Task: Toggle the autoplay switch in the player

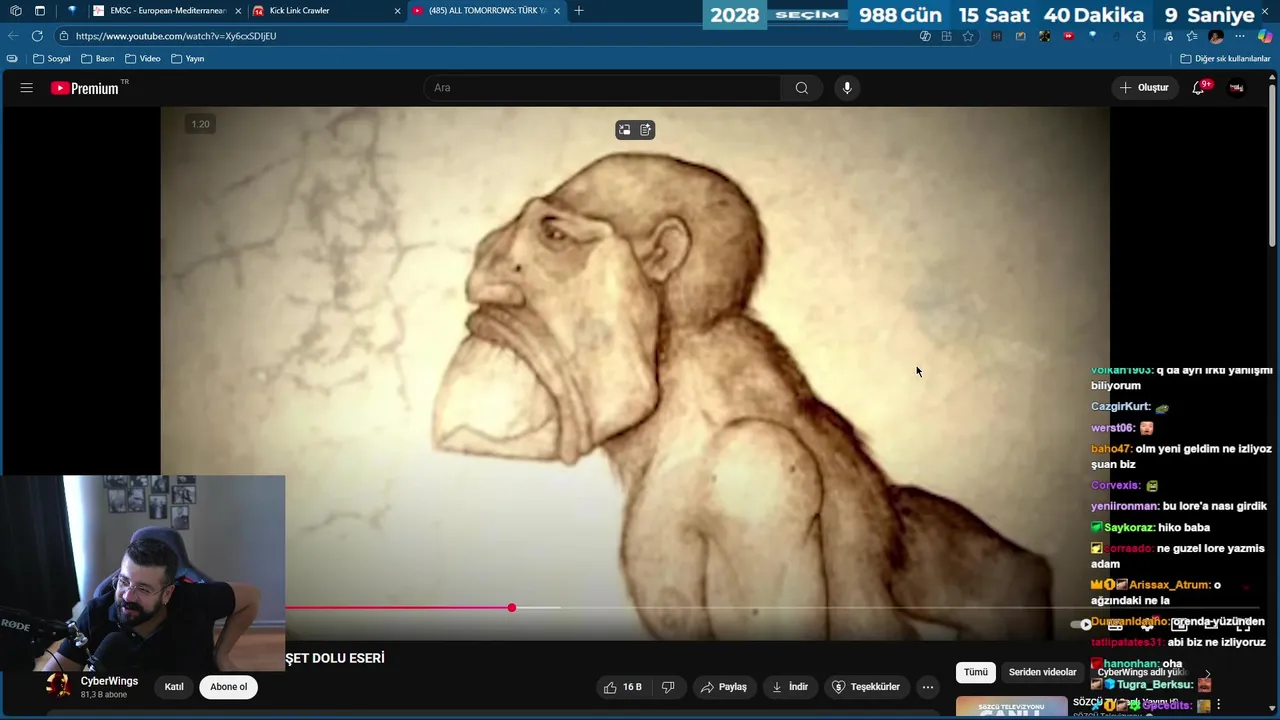Action: pos(1082,625)
